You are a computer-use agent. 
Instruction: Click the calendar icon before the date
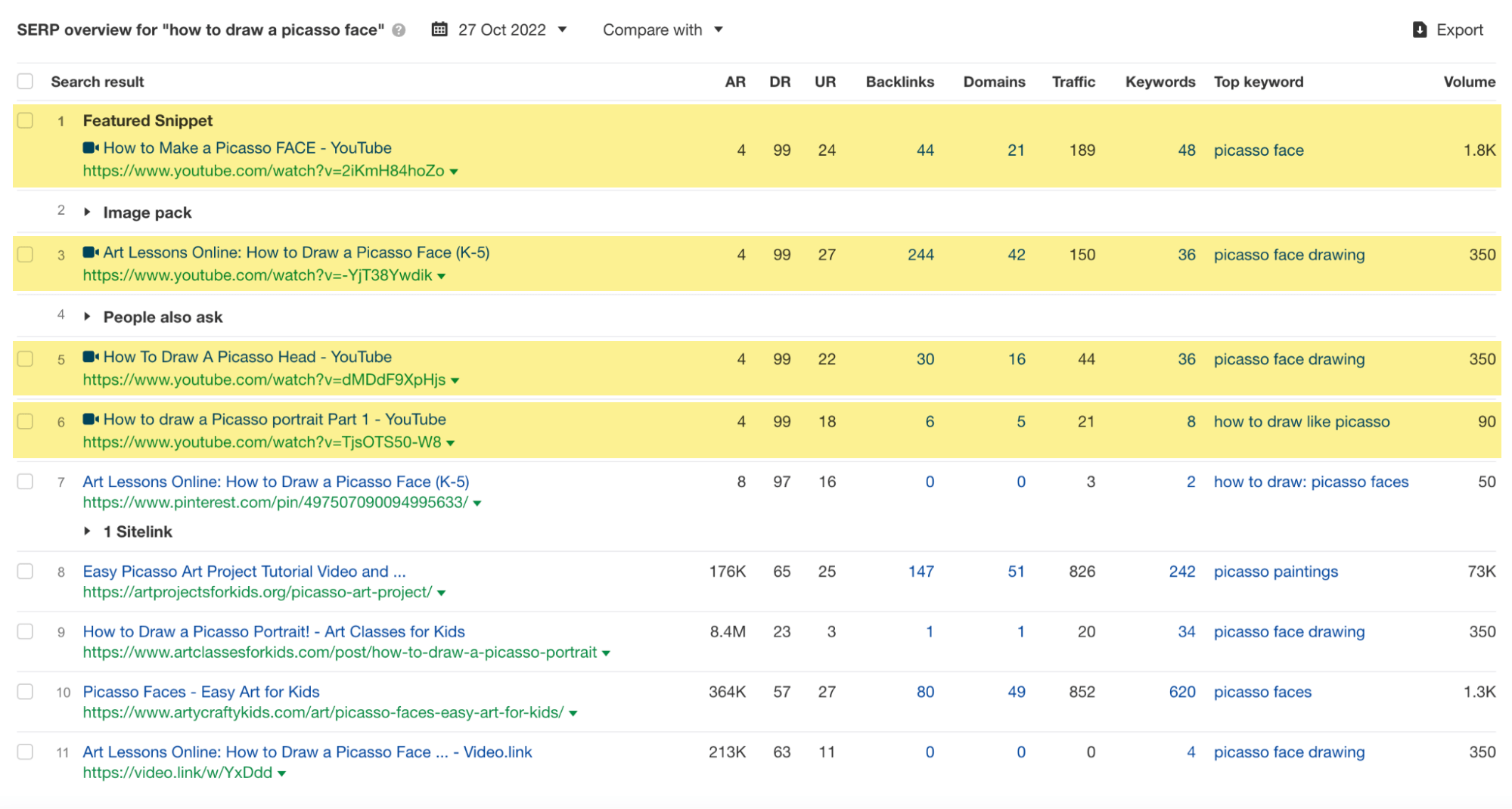coord(441,29)
